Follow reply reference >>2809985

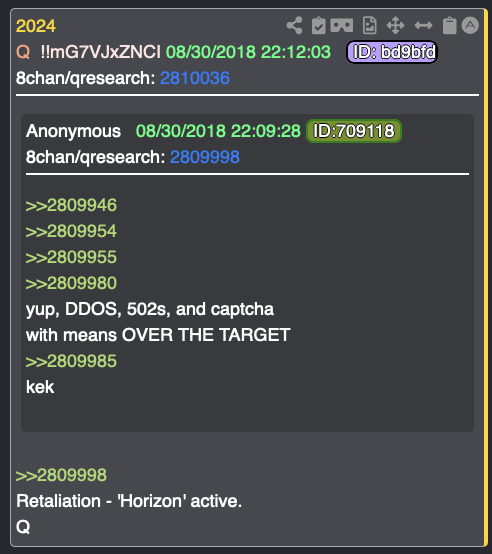coord(71,361)
